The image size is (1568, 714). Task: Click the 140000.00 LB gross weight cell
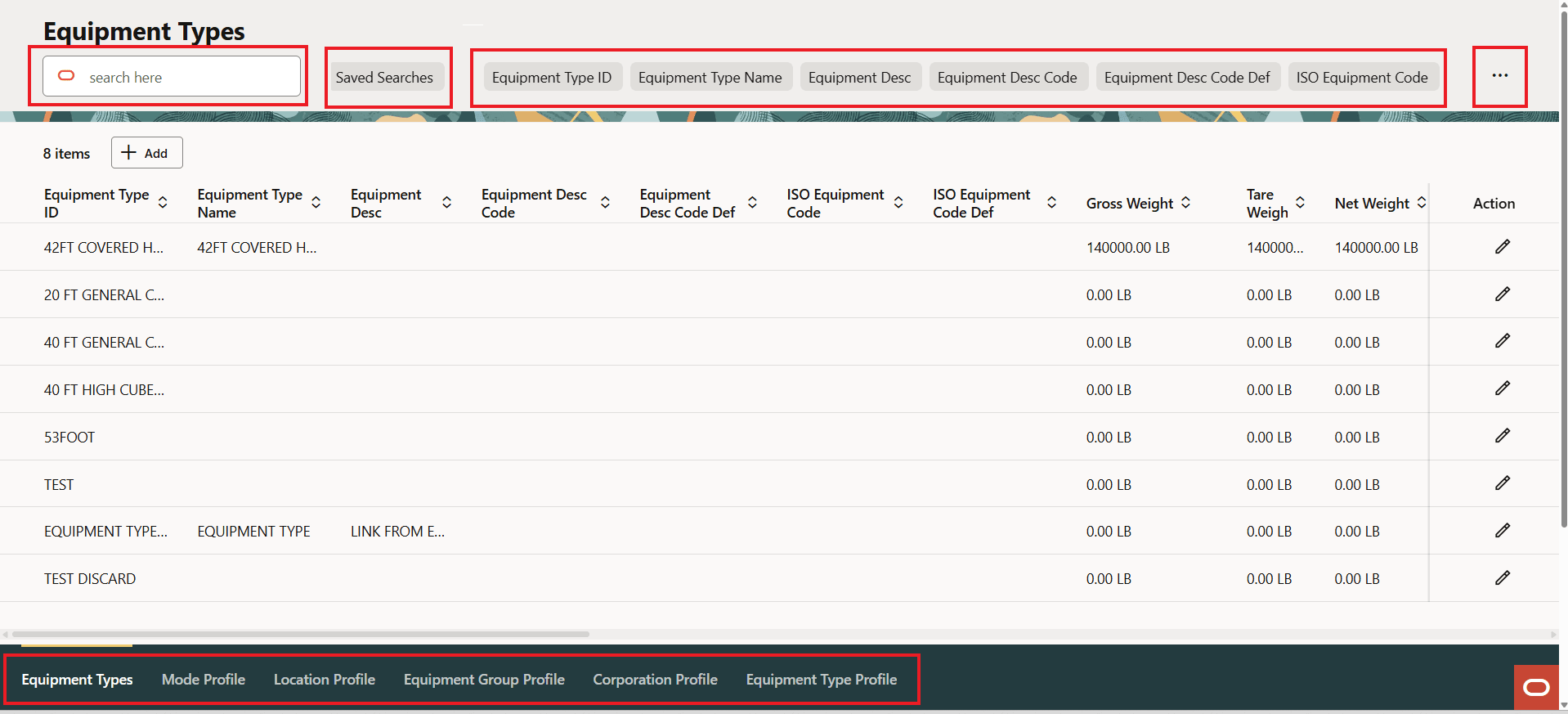click(x=1128, y=248)
